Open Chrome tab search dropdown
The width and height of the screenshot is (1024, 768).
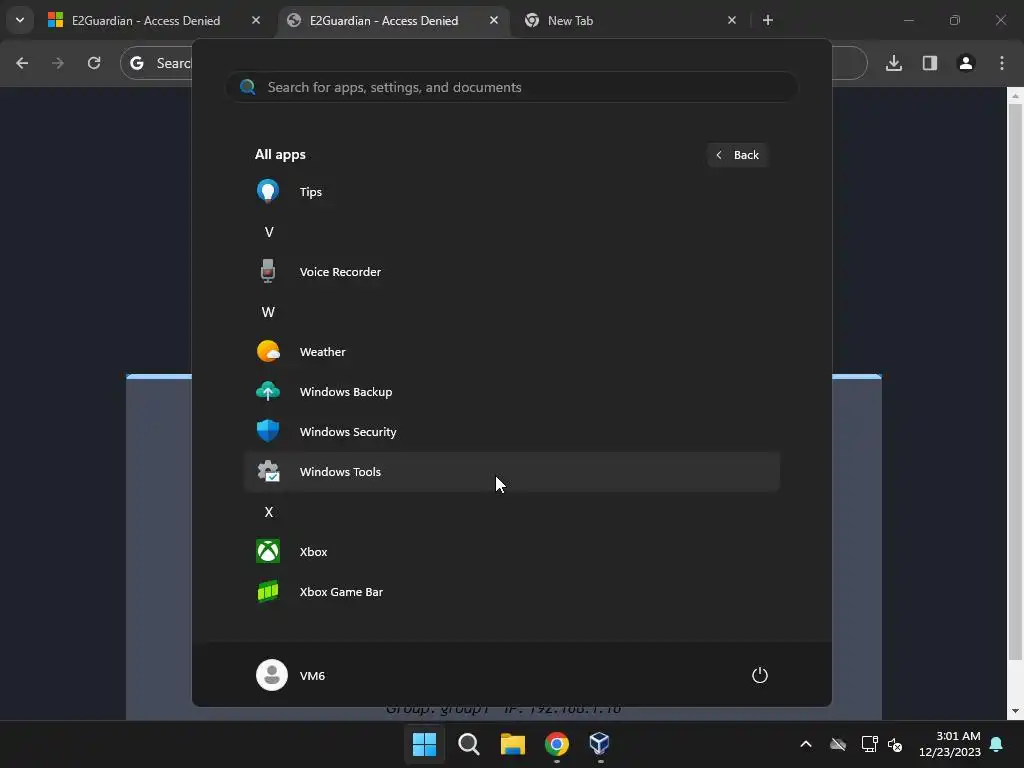coord(20,20)
